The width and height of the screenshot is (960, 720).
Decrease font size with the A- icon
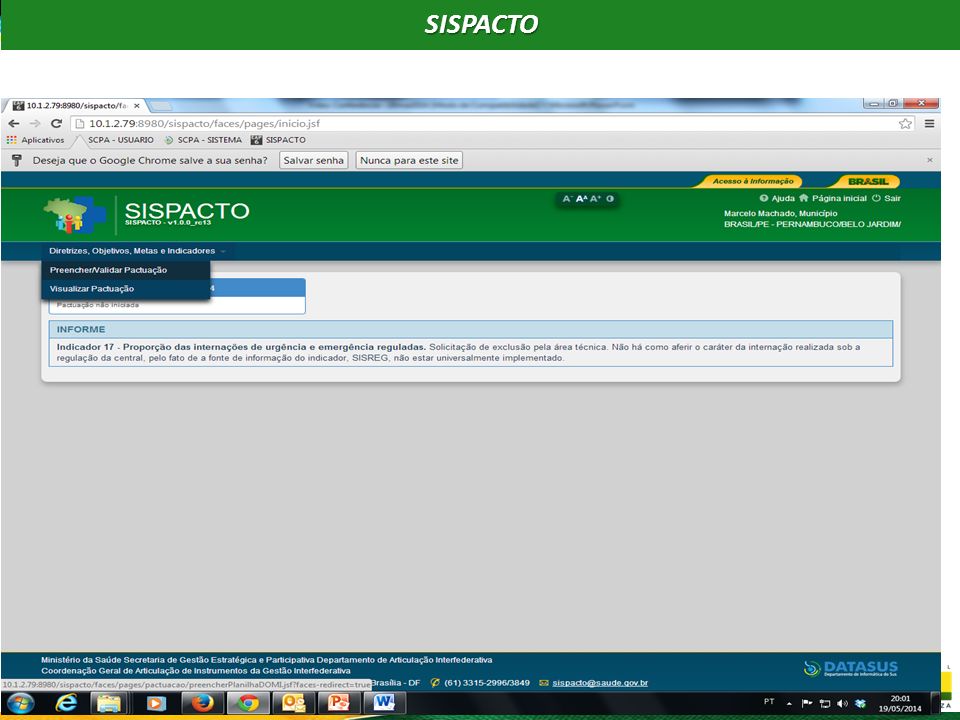566,199
